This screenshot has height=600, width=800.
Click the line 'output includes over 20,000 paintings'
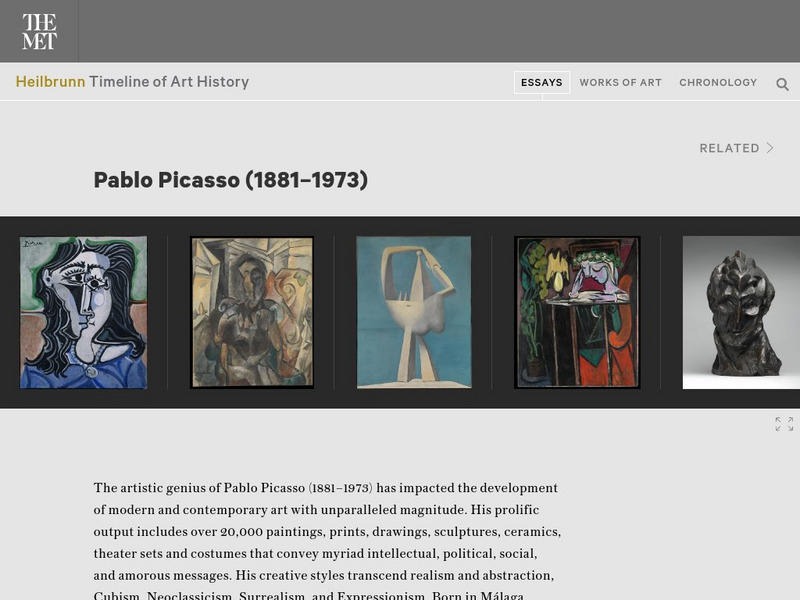click(x=327, y=532)
